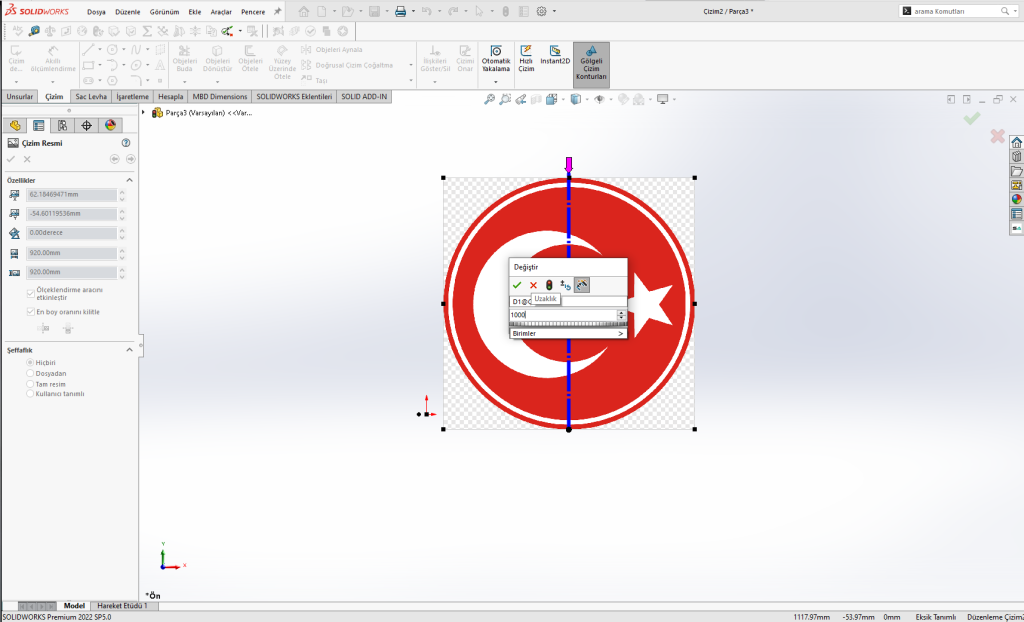Toggle En boy oranını kilitle checkbox

30,312
